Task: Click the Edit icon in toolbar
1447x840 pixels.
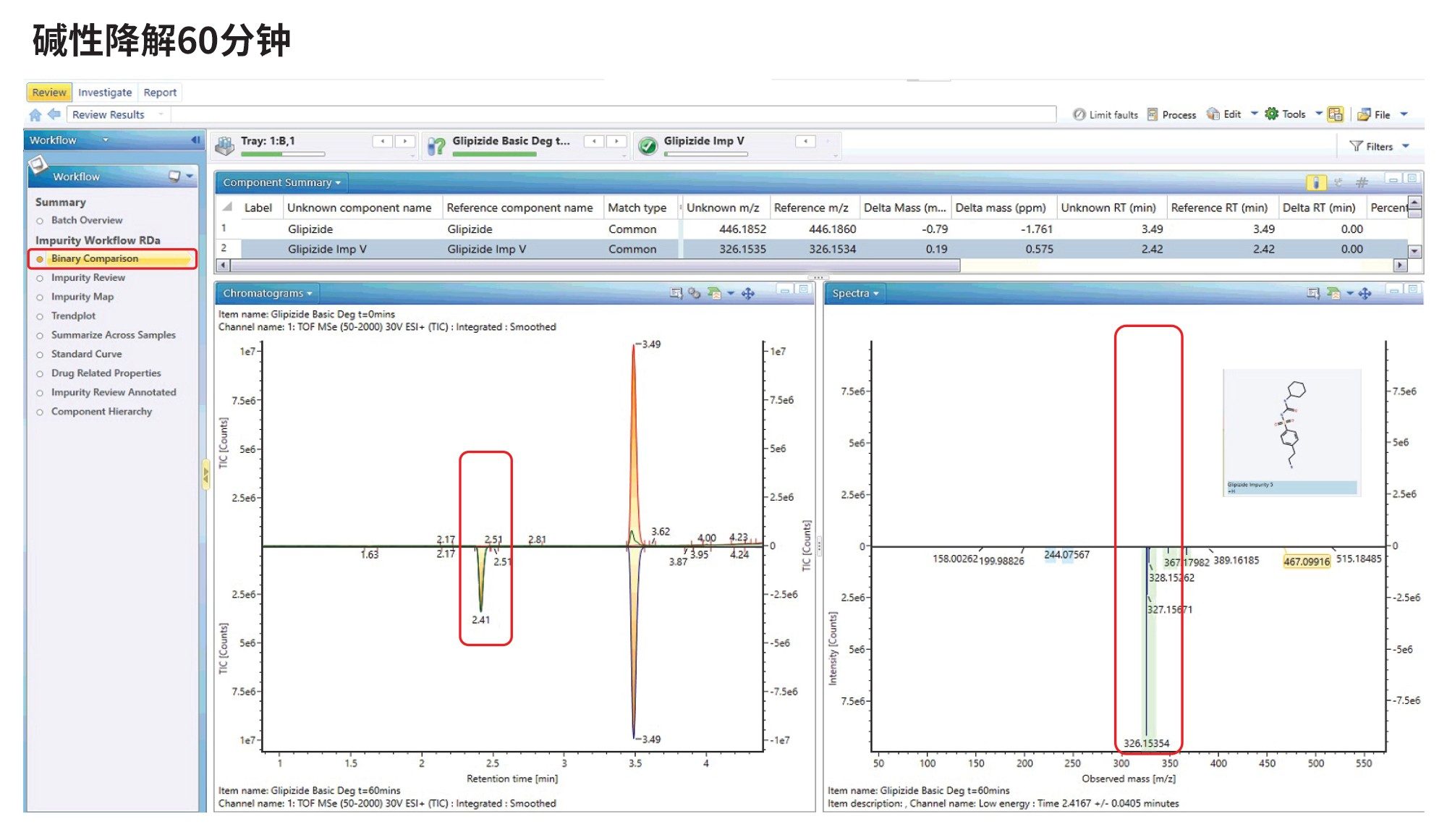Action: tap(1225, 115)
